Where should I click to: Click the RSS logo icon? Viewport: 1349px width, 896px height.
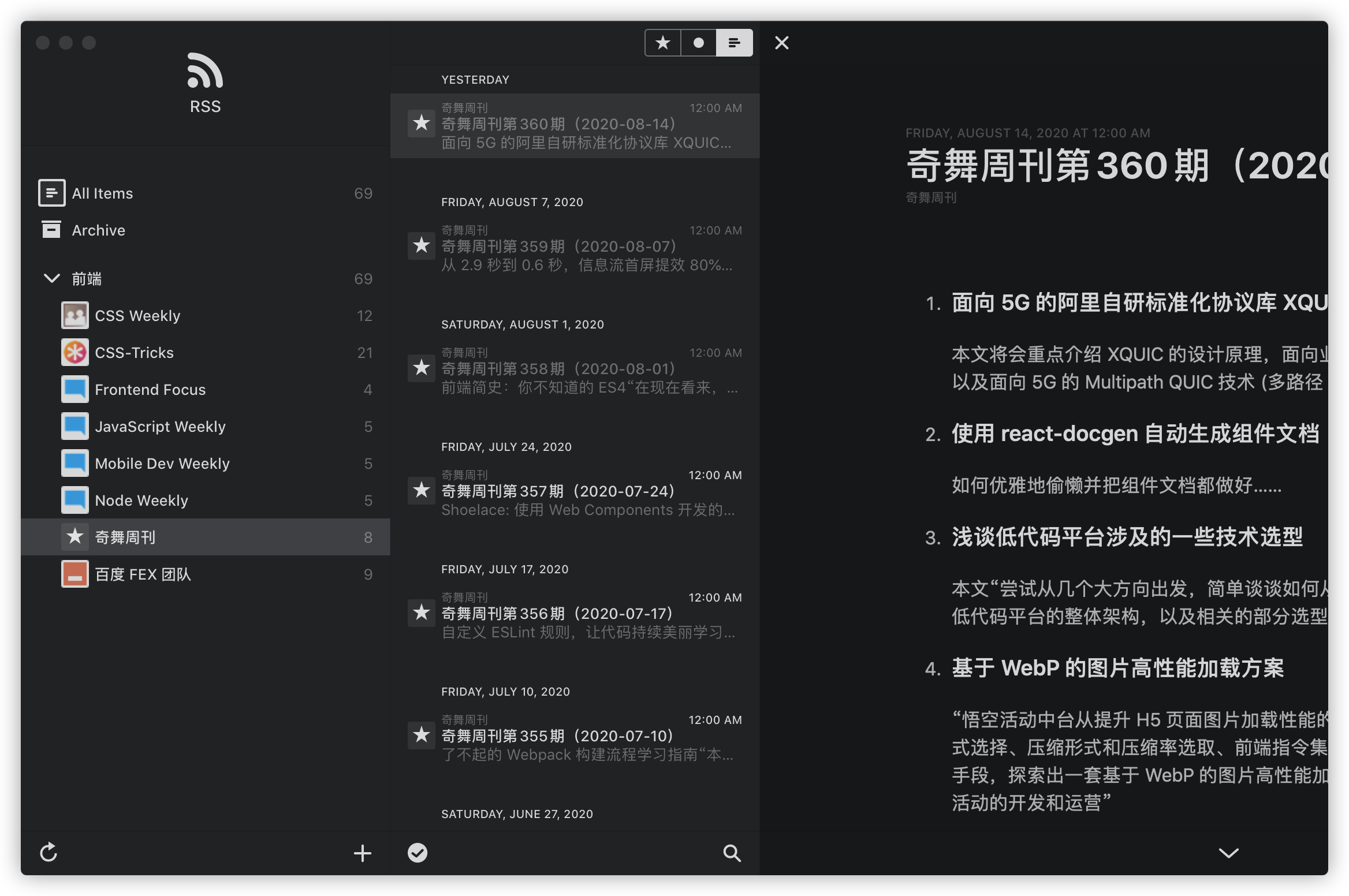[x=205, y=70]
